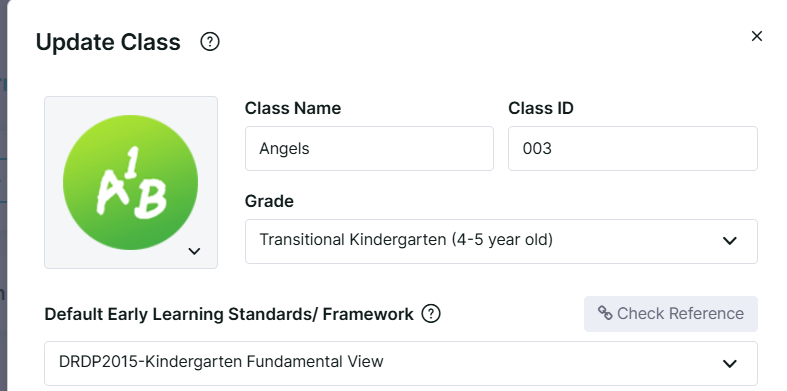Click the green A1B class avatar
787x391 pixels.
[130, 182]
